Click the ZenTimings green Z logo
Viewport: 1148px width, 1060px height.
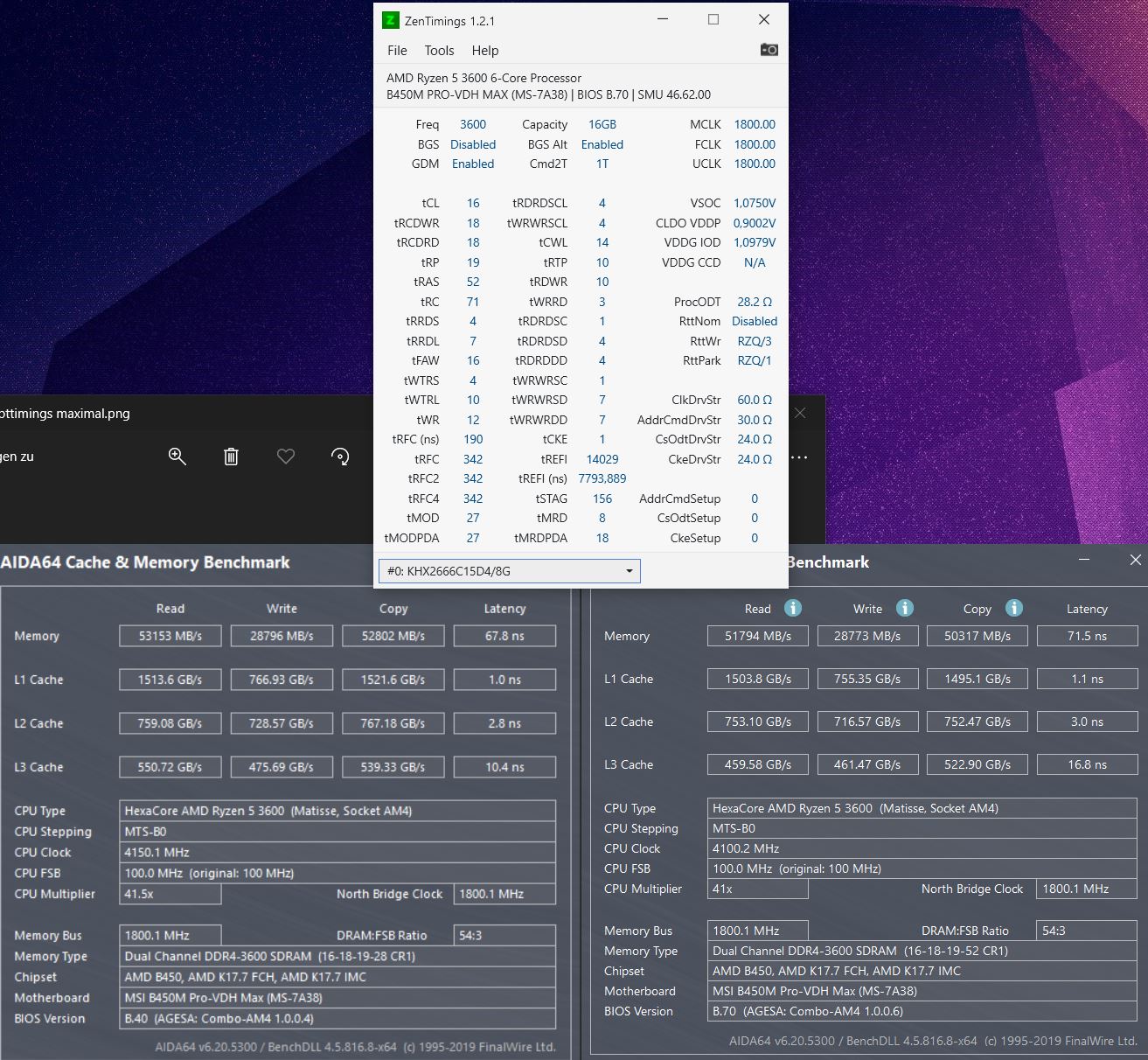click(391, 20)
